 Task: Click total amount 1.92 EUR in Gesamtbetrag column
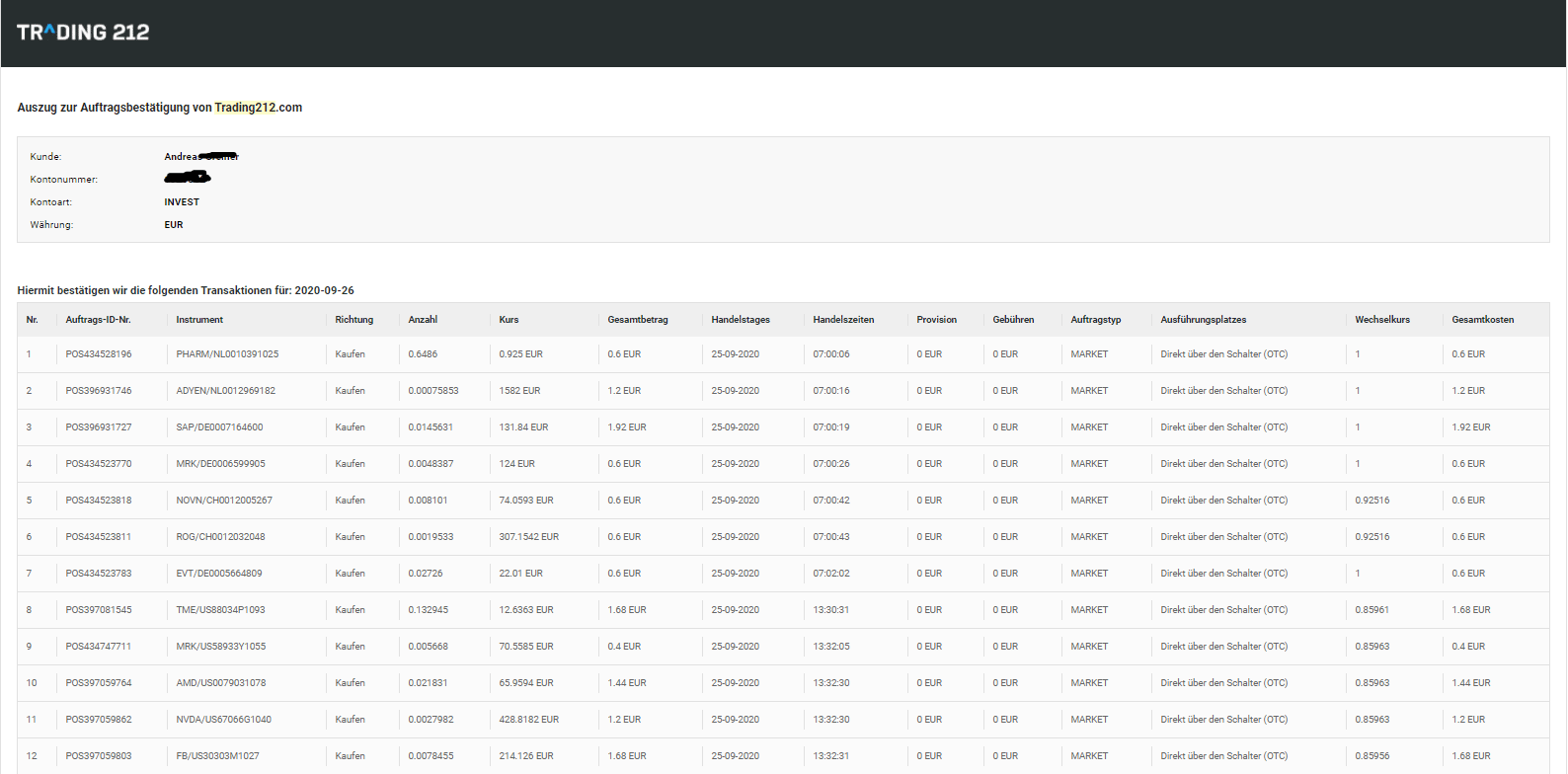pyautogui.click(x=627, y=427)
